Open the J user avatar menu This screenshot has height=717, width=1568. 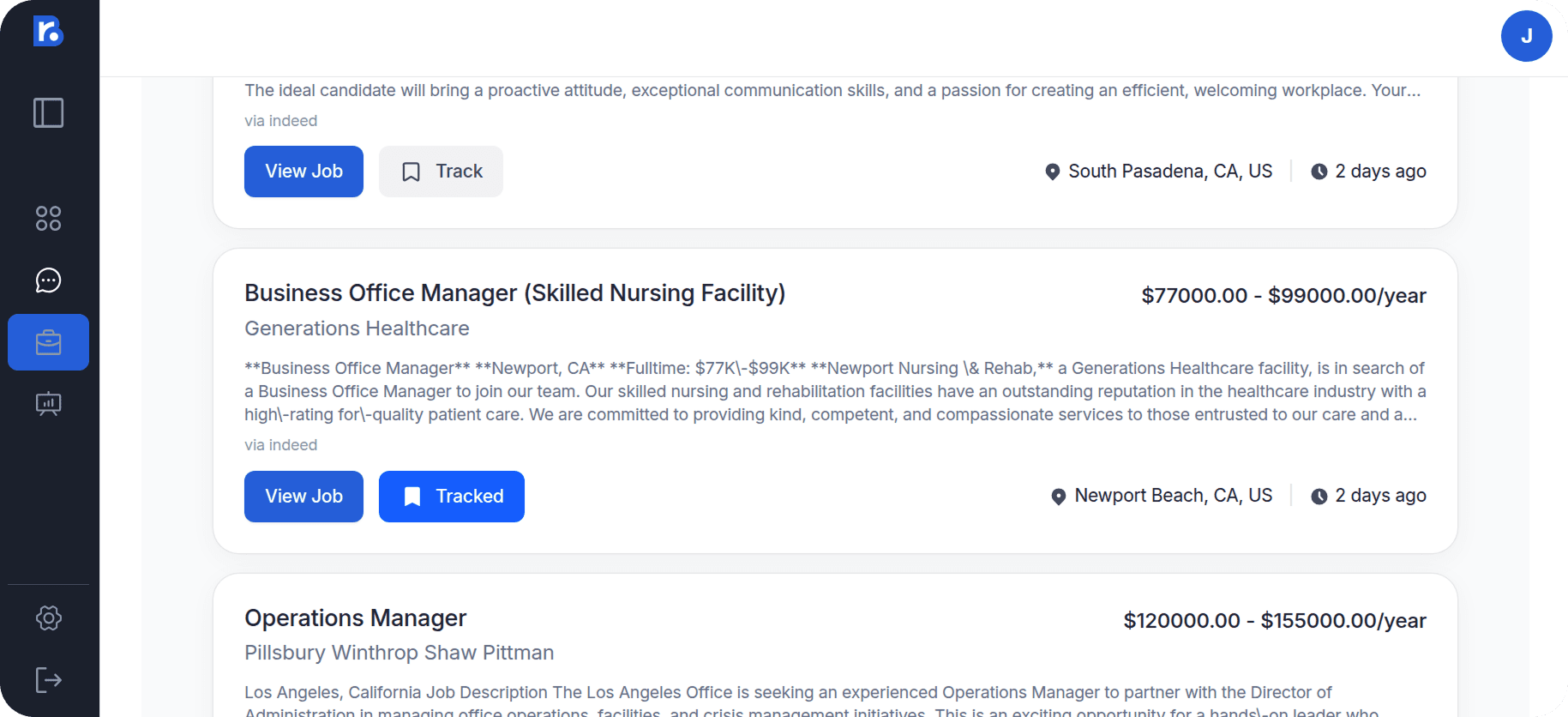tap(1526, 36)
